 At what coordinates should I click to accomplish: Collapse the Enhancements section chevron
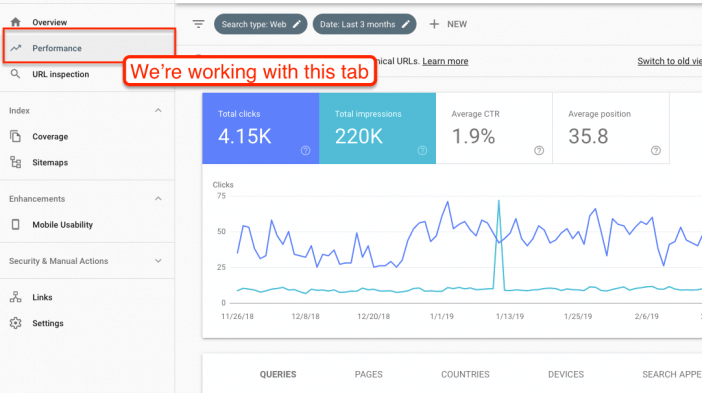pos(158,199)
